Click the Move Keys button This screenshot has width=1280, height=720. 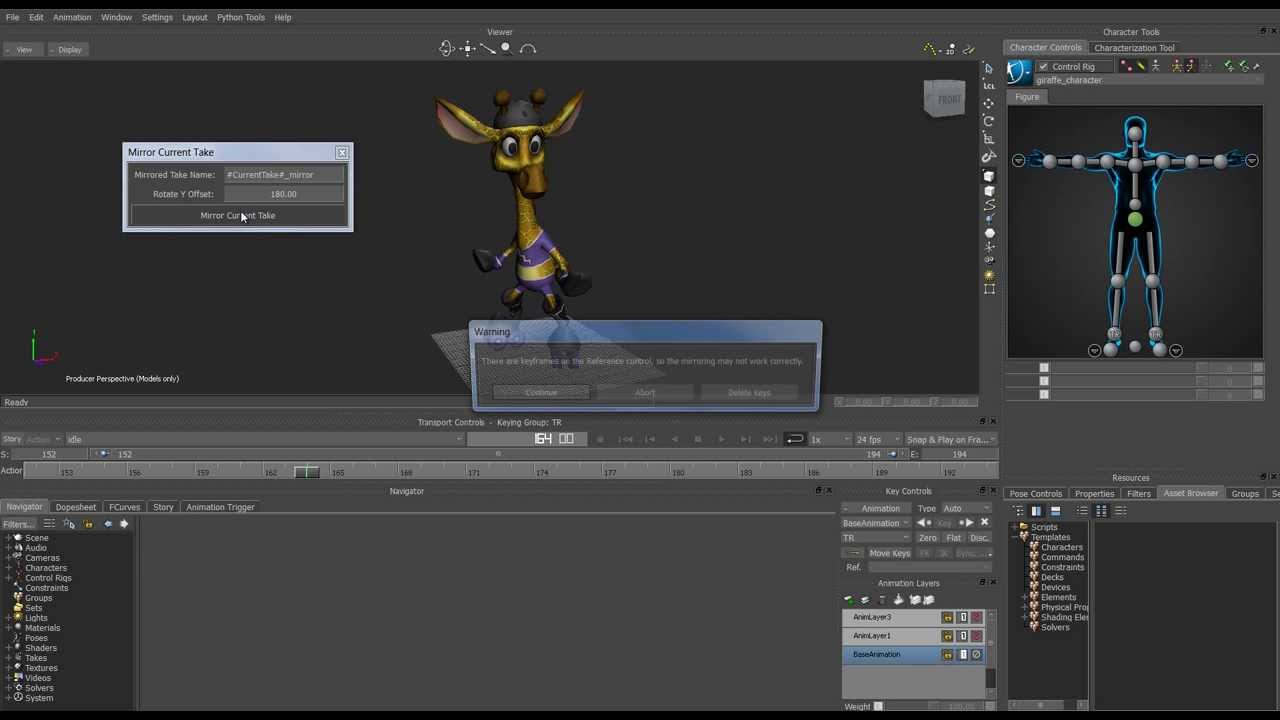tap(889, 553)
